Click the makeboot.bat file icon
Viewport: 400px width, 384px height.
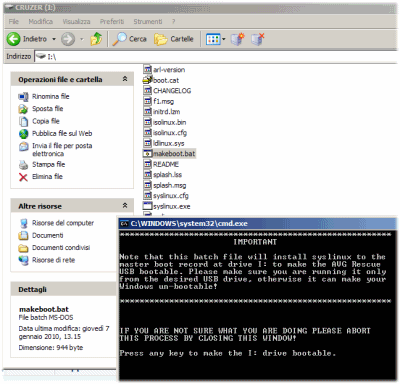148,154
